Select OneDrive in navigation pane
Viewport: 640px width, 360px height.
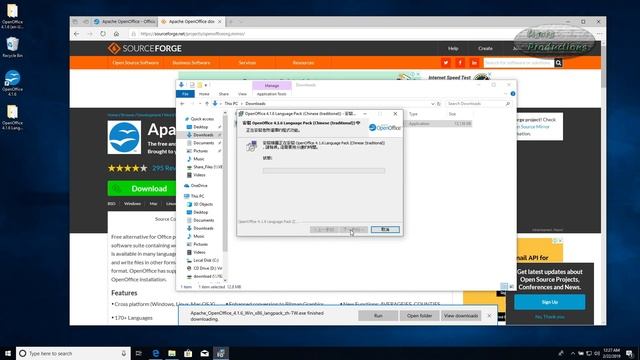point(199,186)
